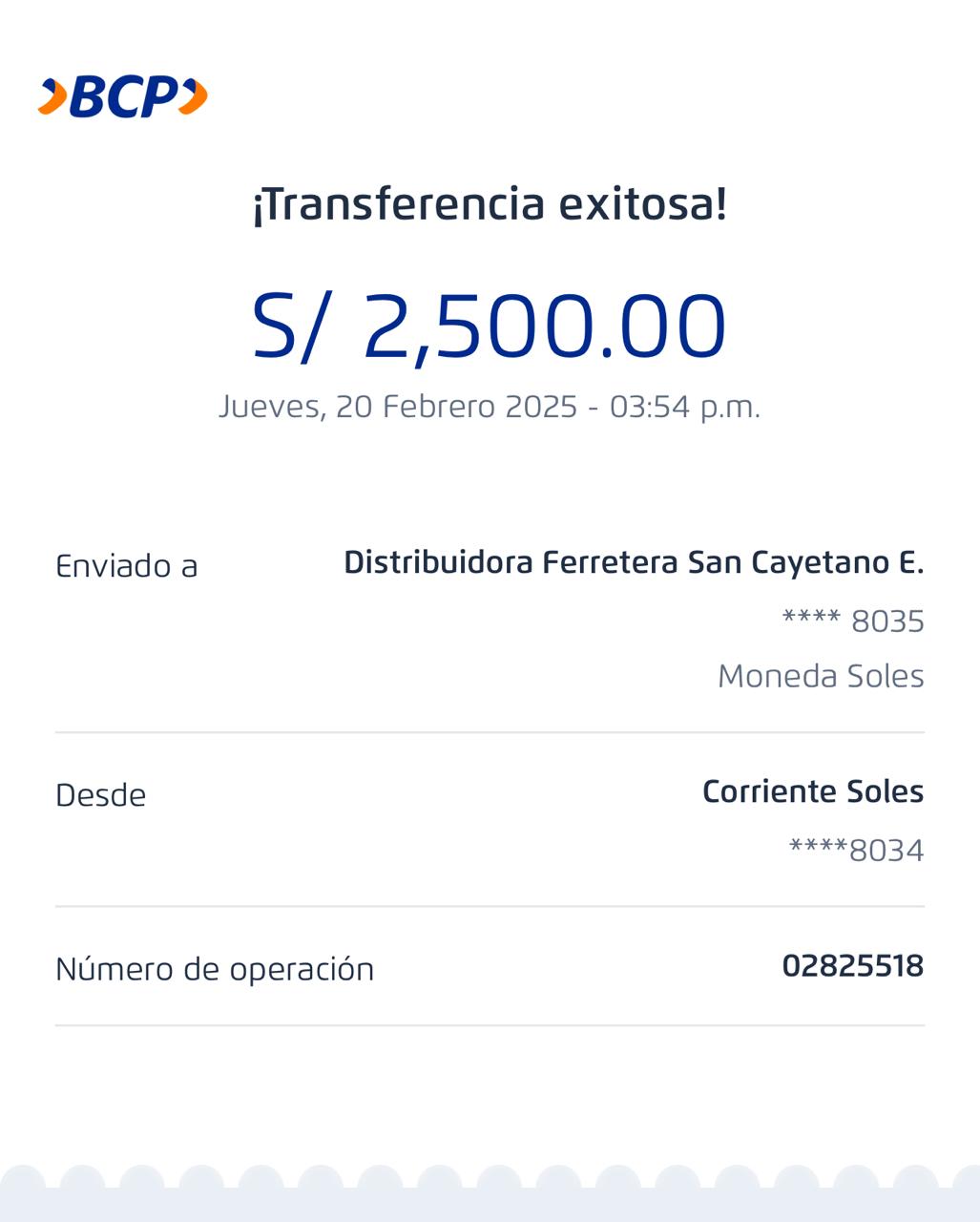Click the "Número de operación" label

click(x=215, y=969)
